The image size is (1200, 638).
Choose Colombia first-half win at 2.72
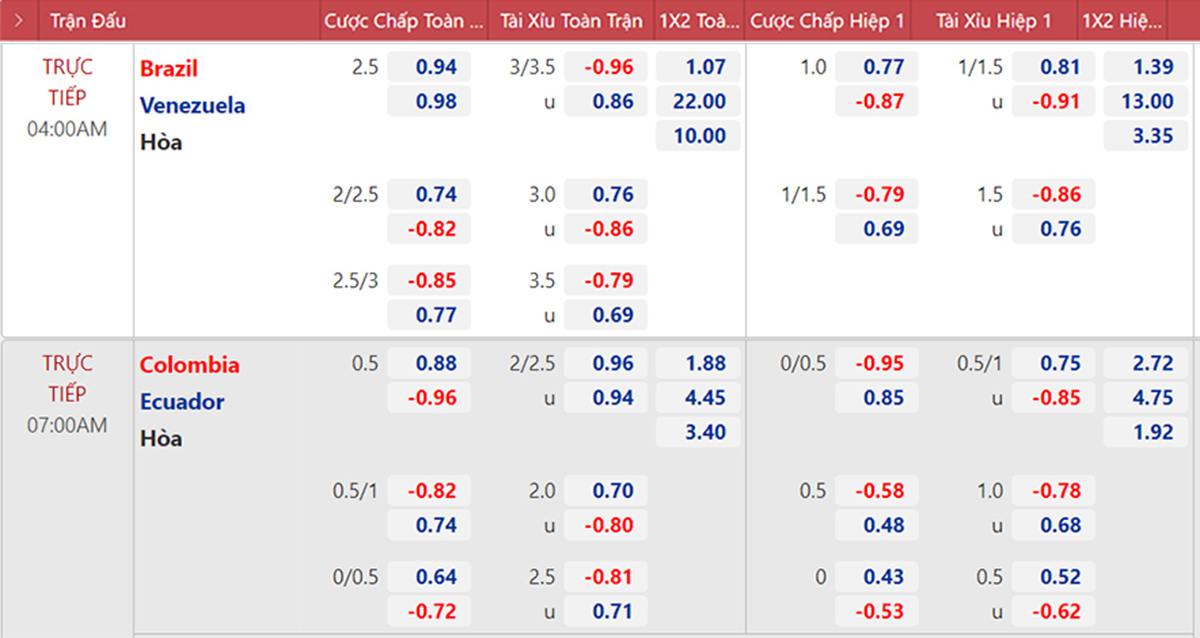1146,363
